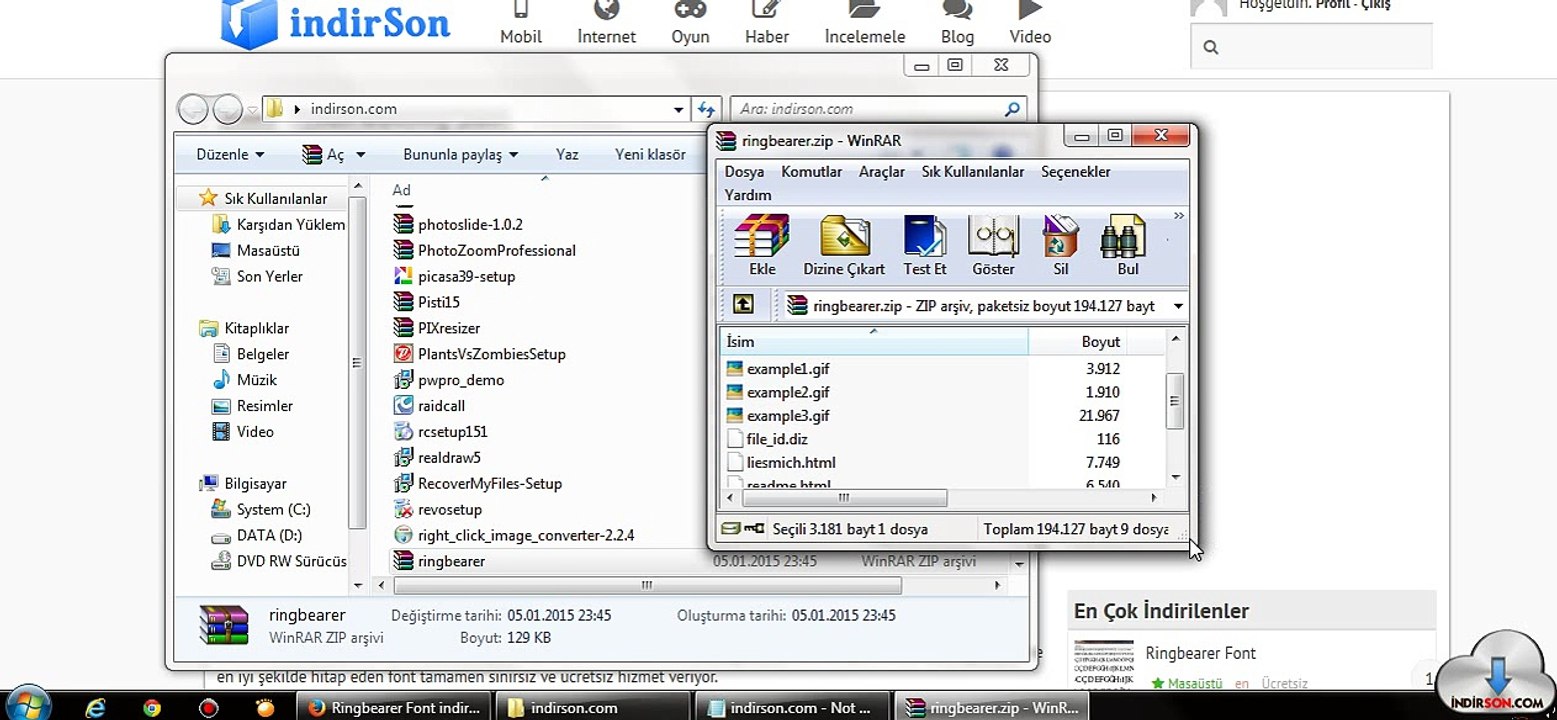Open Belgeler library

[x=251, y=354]
